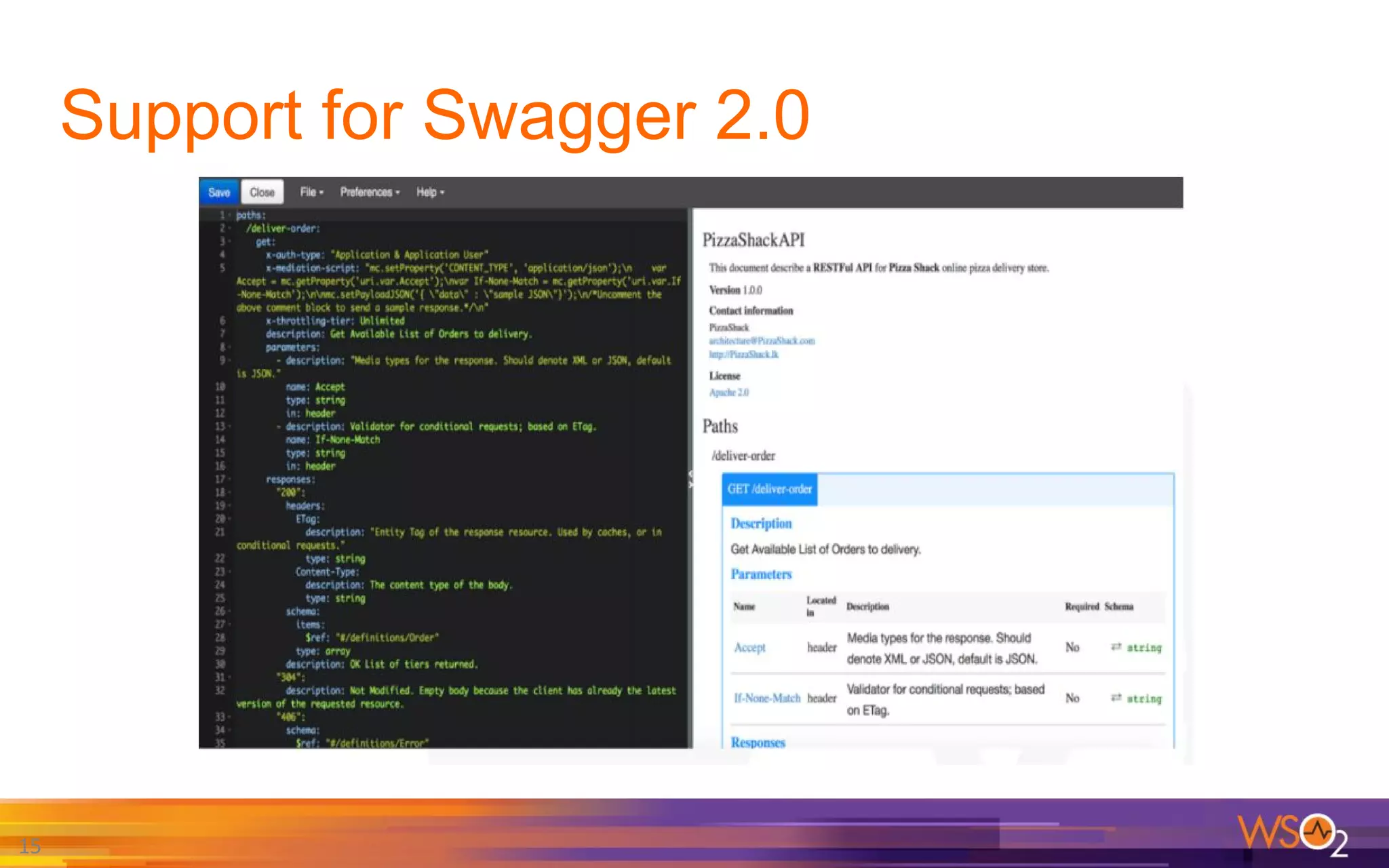Fold code at line 3 get arrow
1389x868 pixels.
click(231, 241)
